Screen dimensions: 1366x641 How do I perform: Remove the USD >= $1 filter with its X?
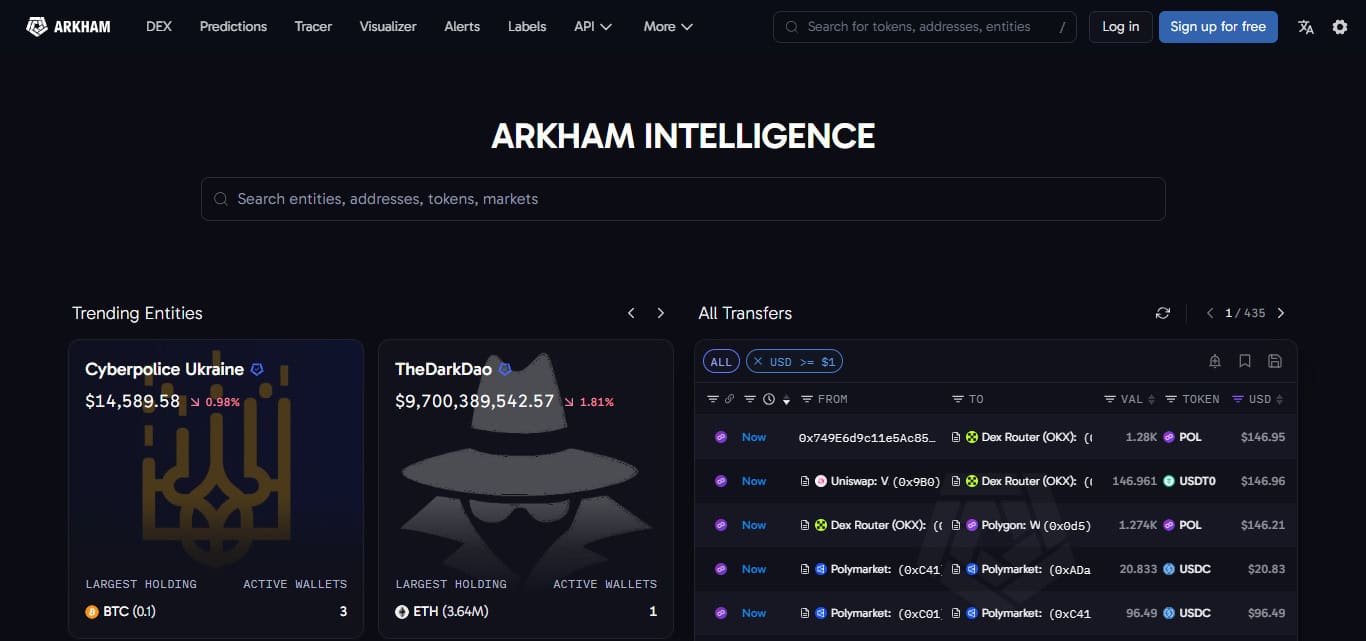758,361
